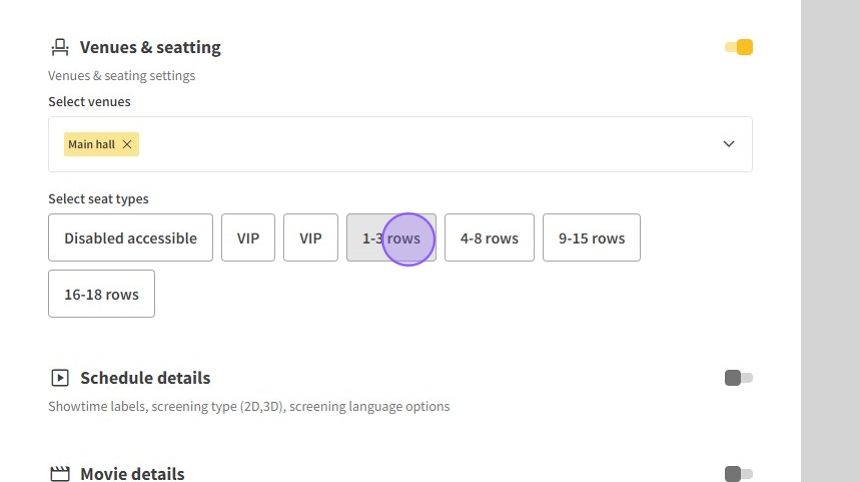Image resolution: width=860 pixels, height=482 pixels.
Task: Enable the Schedule details toggle
Action: coord(739,378)
